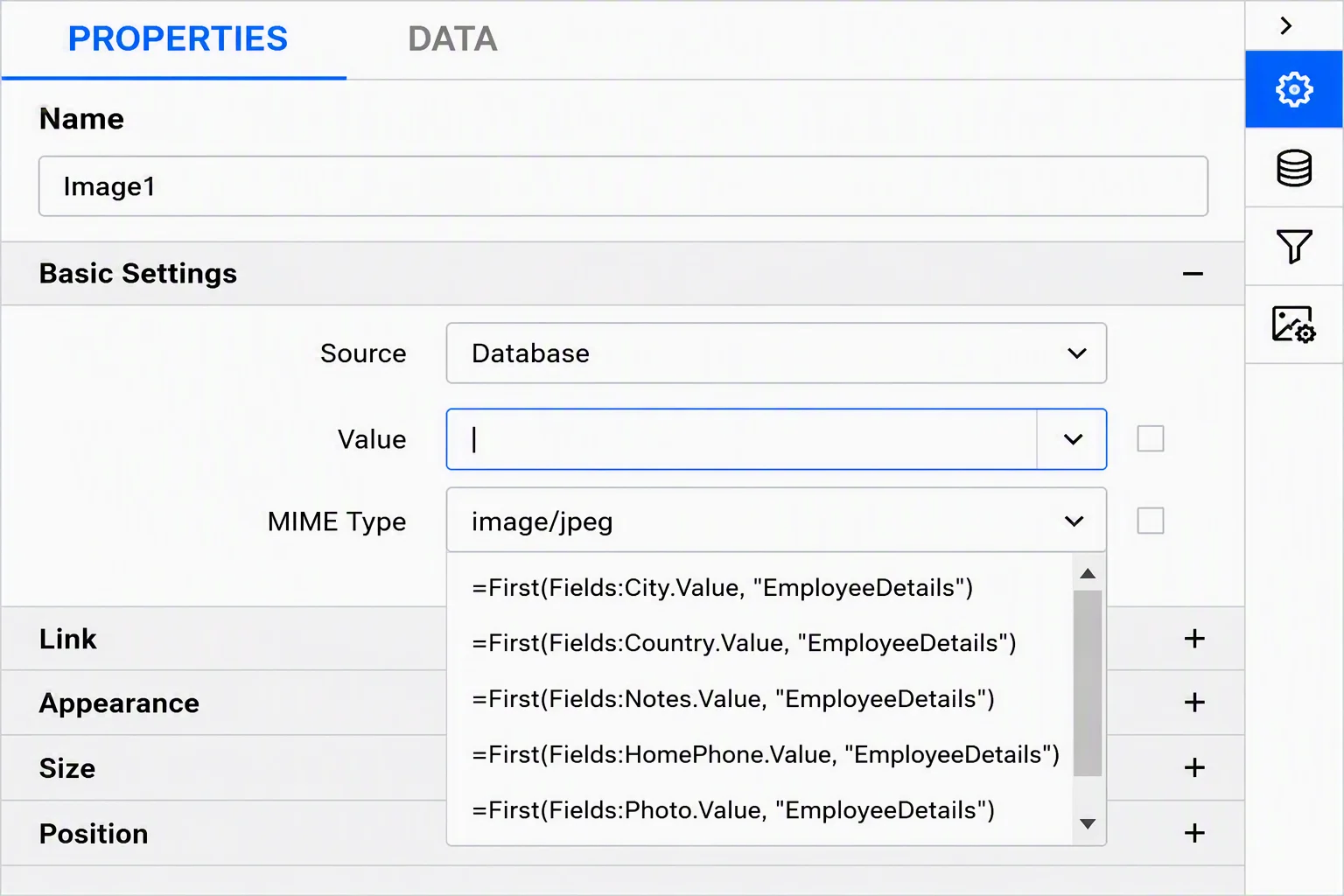
Task: Open the Source dropdown showing Database
Action: click(776, 353)
